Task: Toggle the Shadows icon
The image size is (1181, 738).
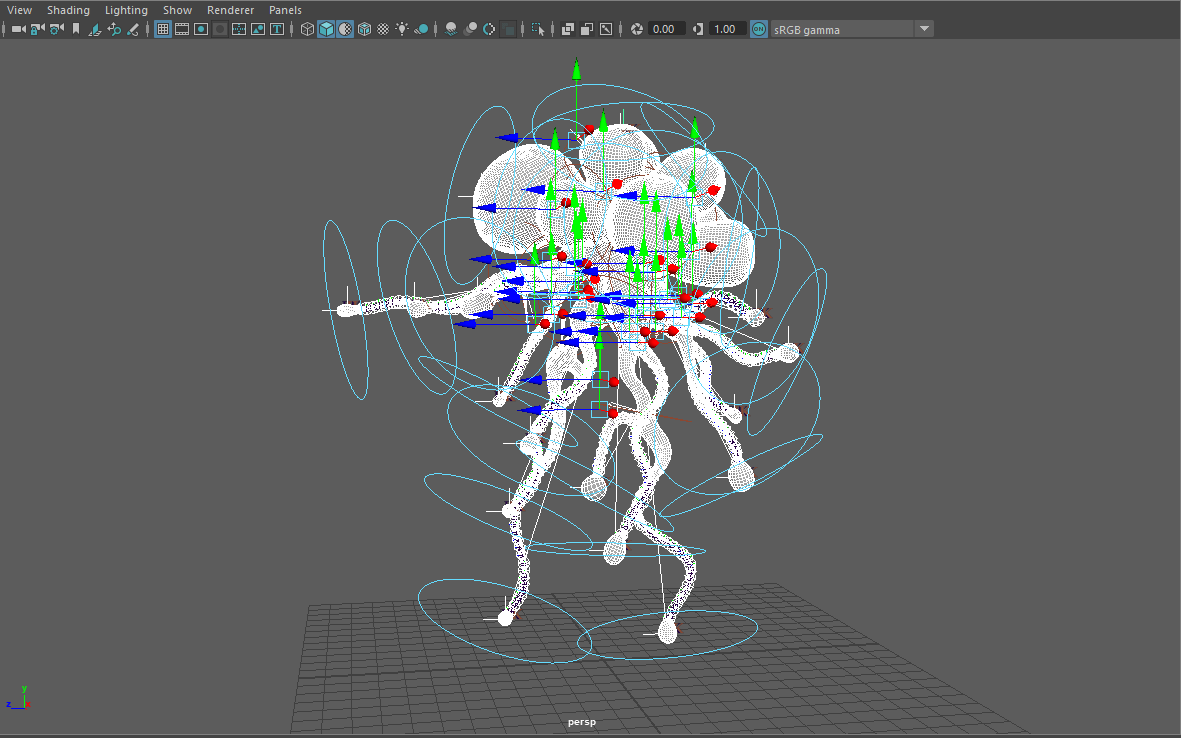Action: pos(421,29)
